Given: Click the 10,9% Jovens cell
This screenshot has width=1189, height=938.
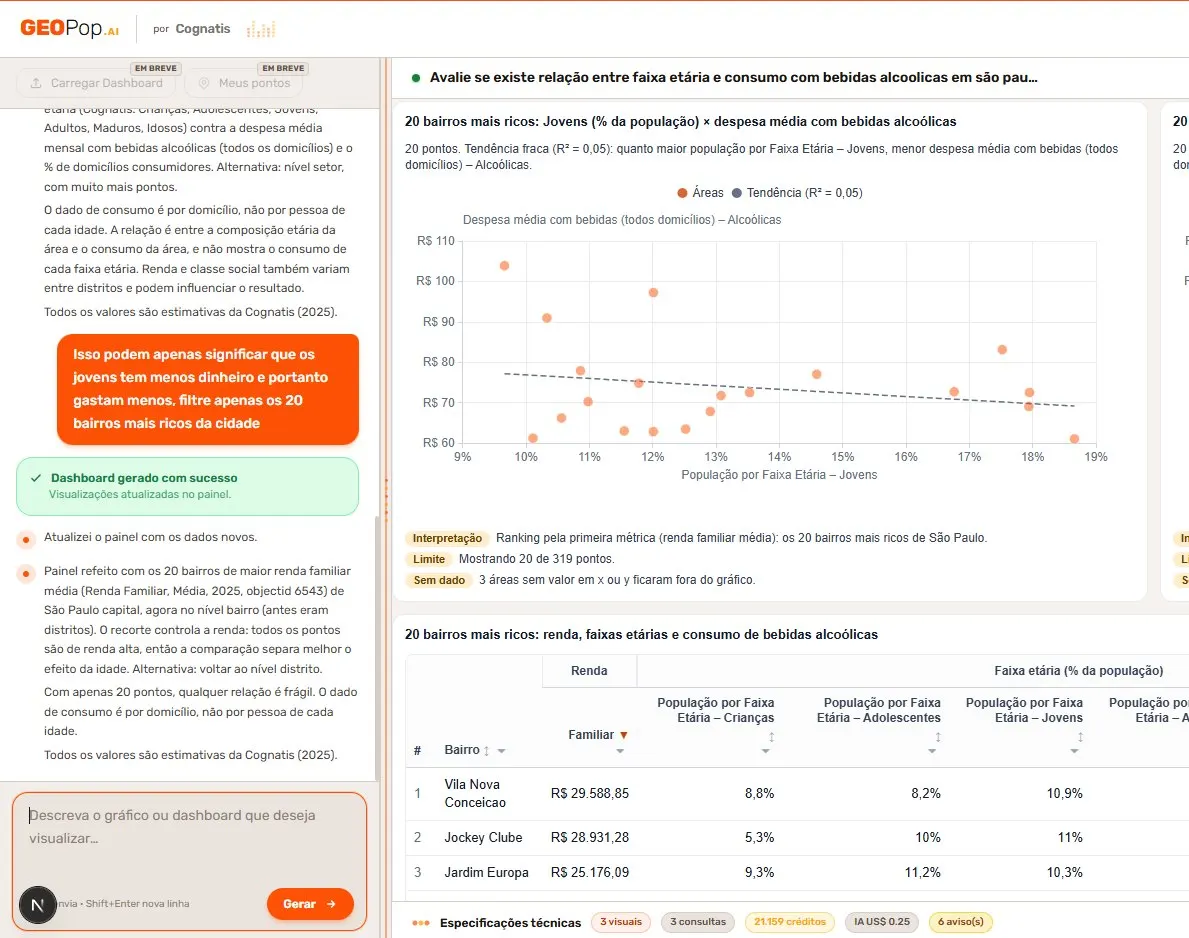Looking at the screenshot, I should [x=1065, y=793].
